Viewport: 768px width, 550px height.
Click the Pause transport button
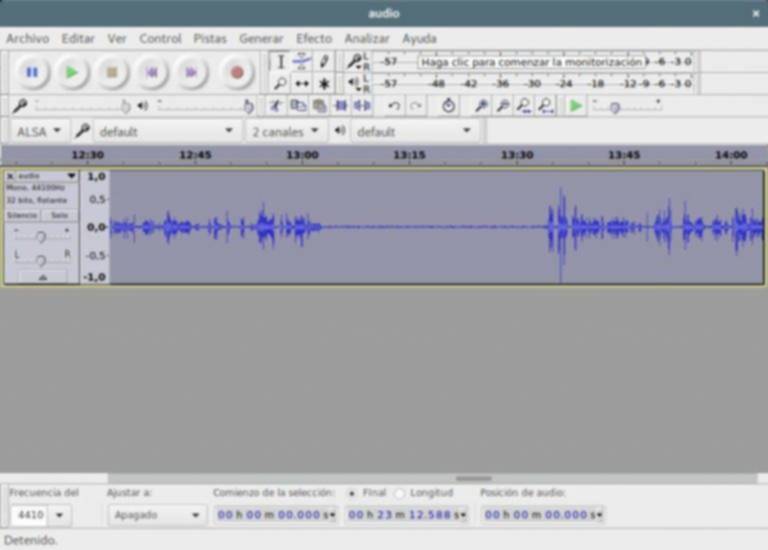tap(32, 72)
